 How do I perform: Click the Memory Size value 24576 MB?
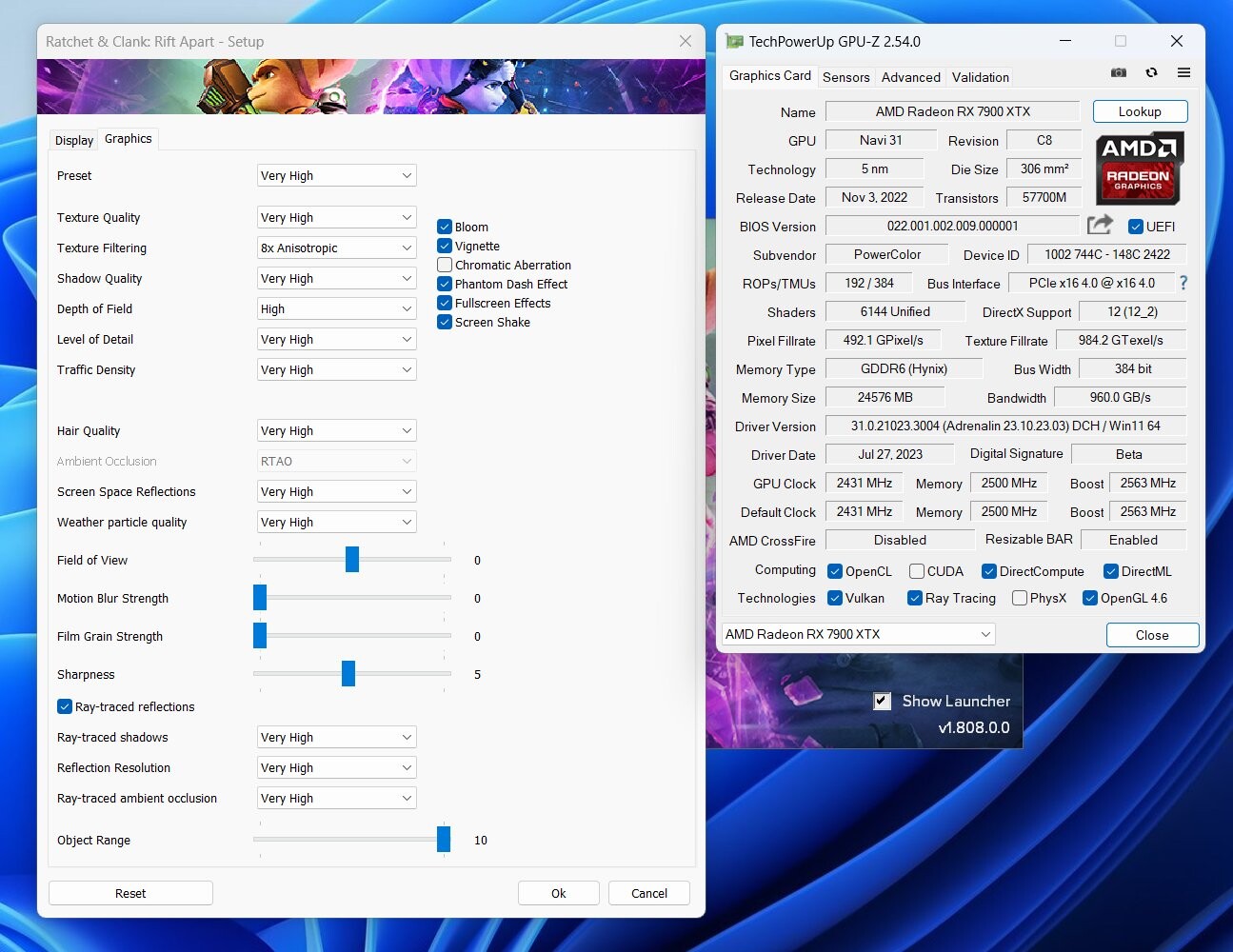tap(885, 397)
